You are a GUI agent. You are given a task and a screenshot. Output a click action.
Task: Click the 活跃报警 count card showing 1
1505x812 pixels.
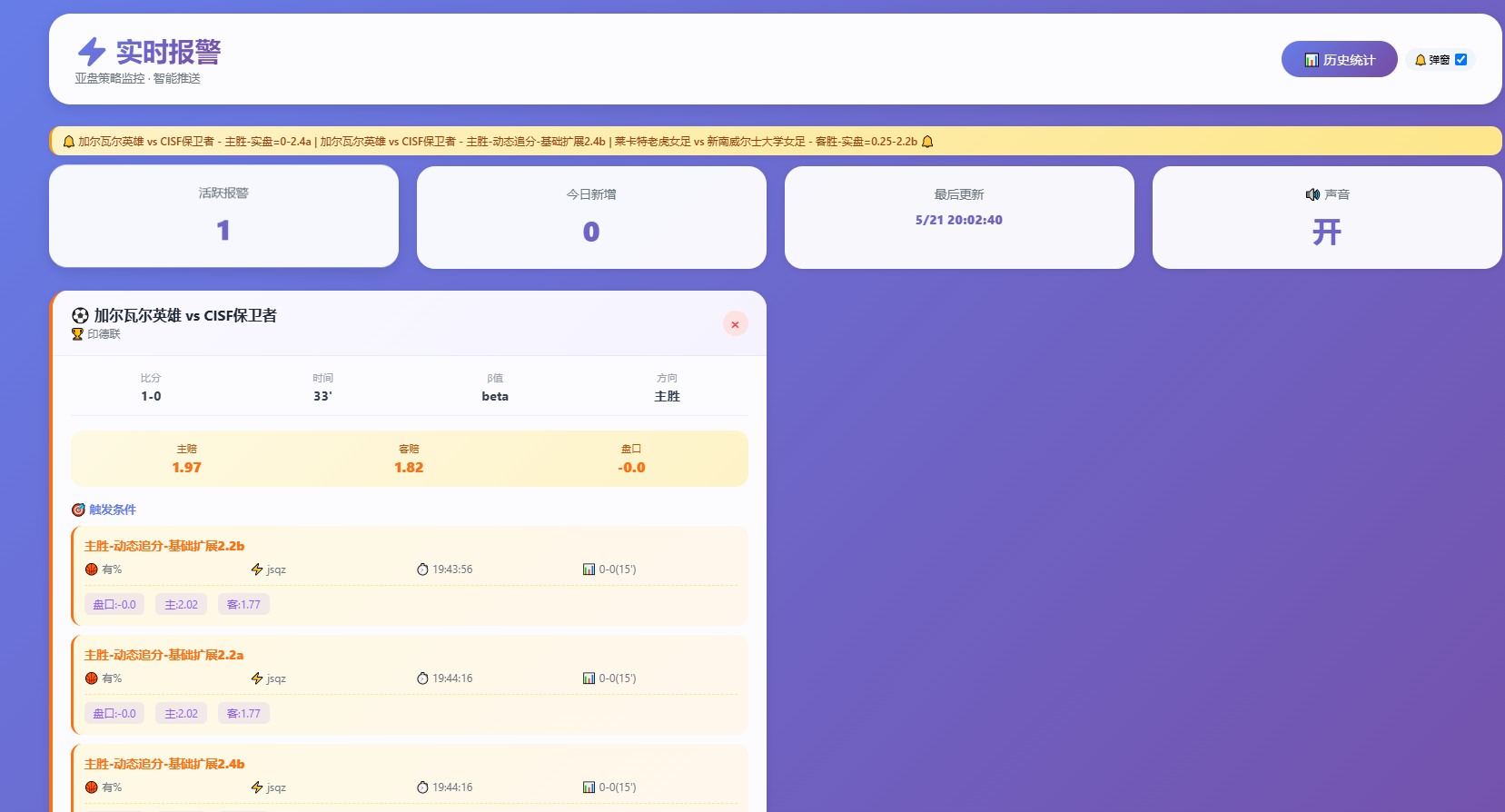[x=223, y=216]
